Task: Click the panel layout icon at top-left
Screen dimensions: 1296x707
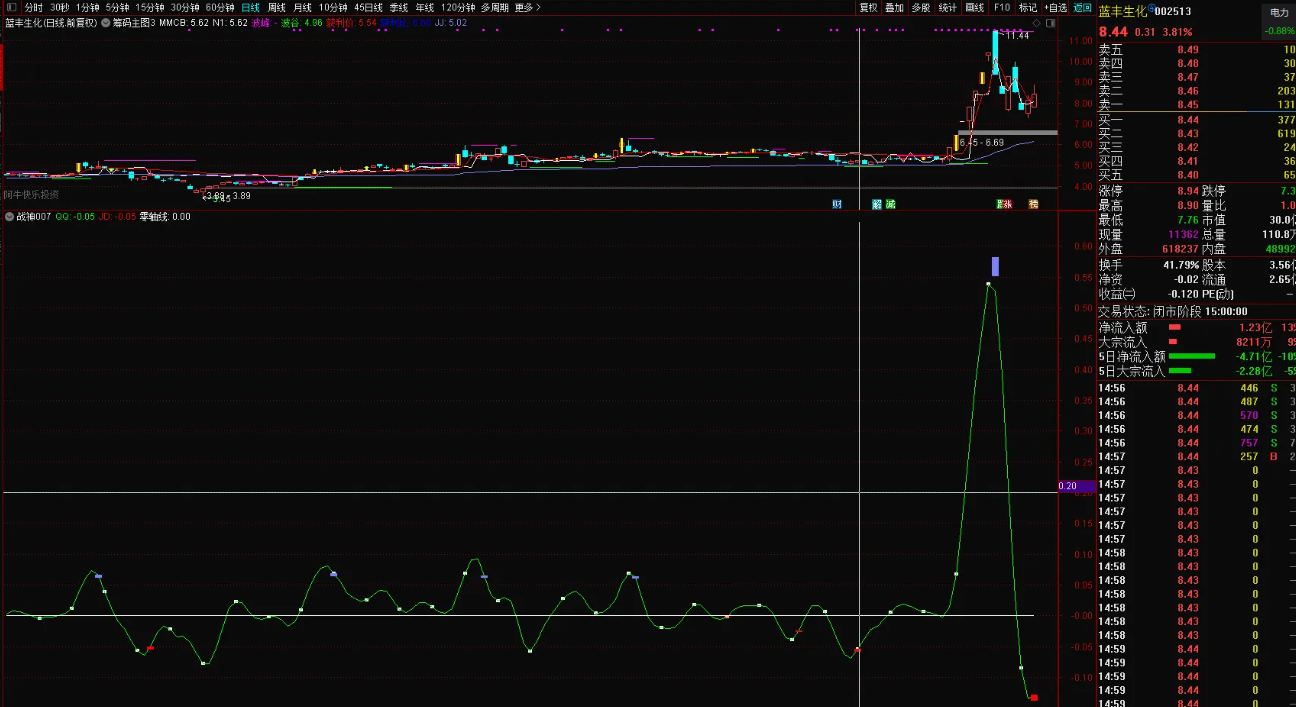Action: pos(11,7)
